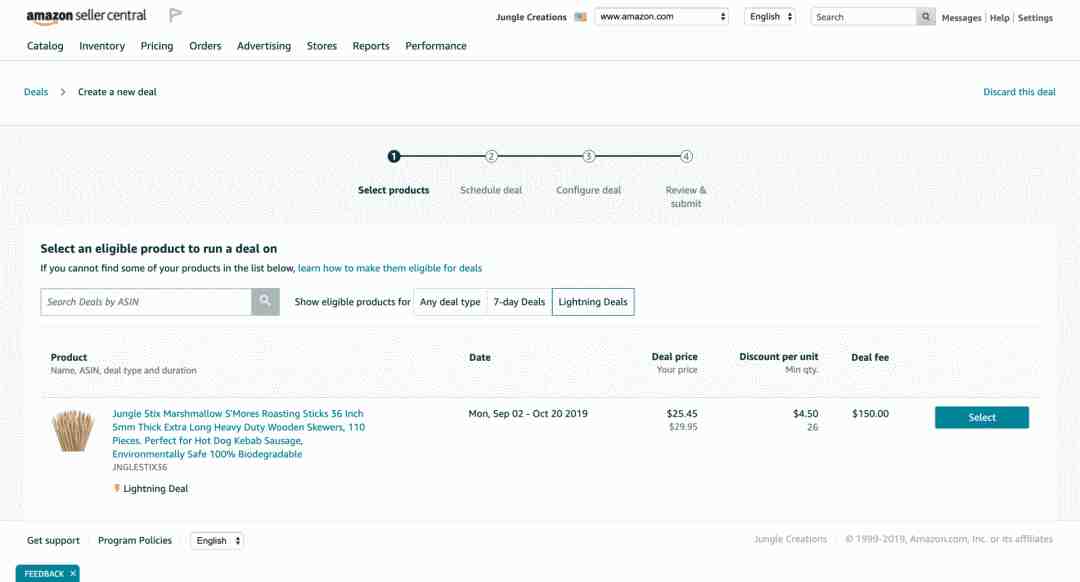The height and width of the screenshot is (582, 1080).
Task: Click the JNGLESTIX36 ASIN text
Action: 140,468
